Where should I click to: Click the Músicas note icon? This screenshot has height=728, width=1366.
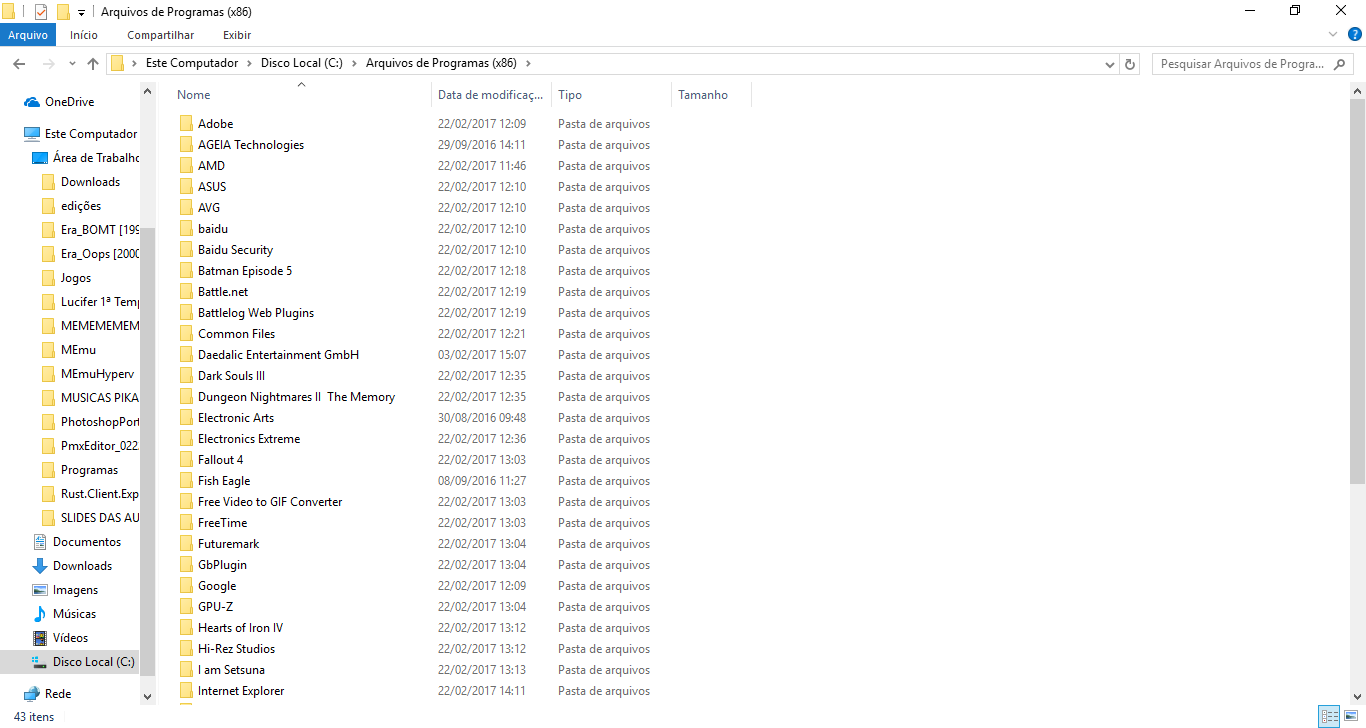click(x=40, y=614)
